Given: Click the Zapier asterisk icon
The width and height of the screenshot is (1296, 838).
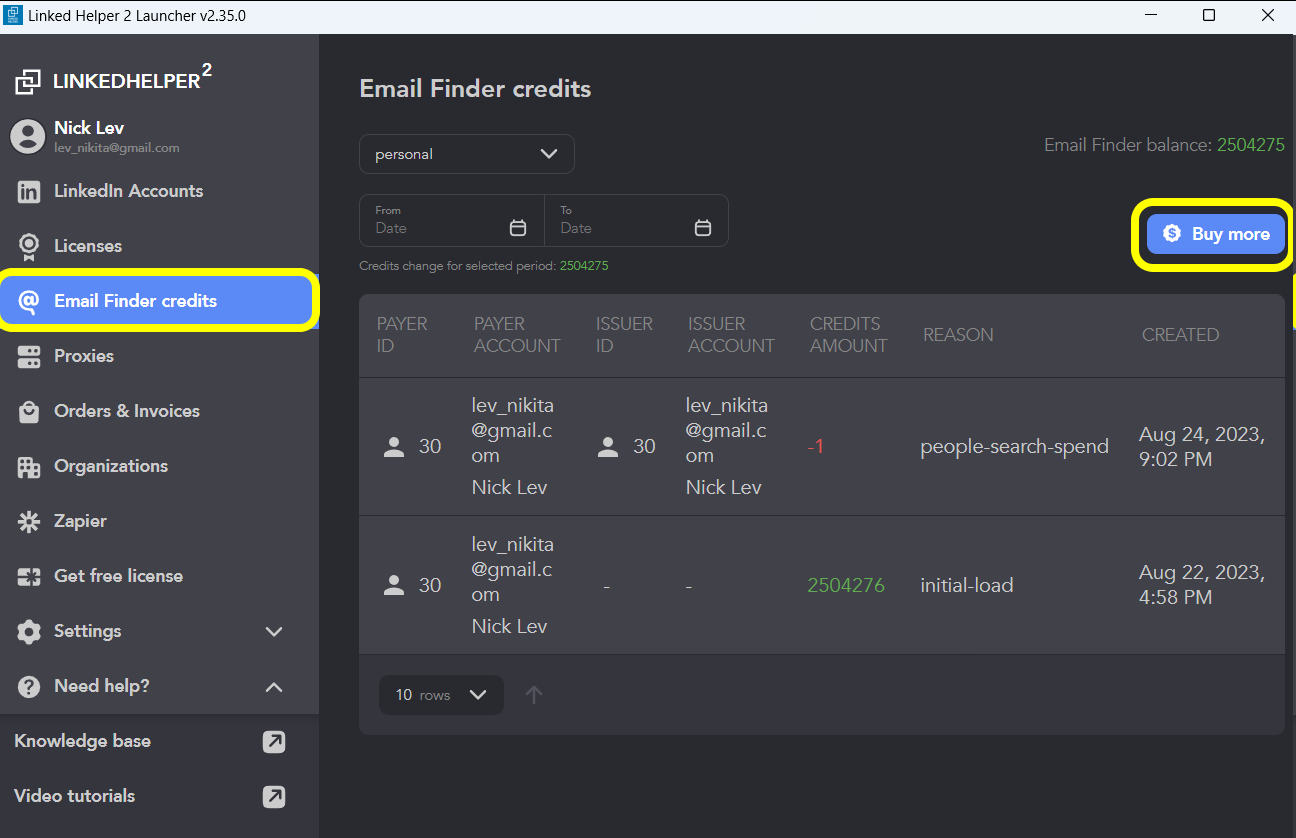Looking at the screenshot, I should pos(30,521).
